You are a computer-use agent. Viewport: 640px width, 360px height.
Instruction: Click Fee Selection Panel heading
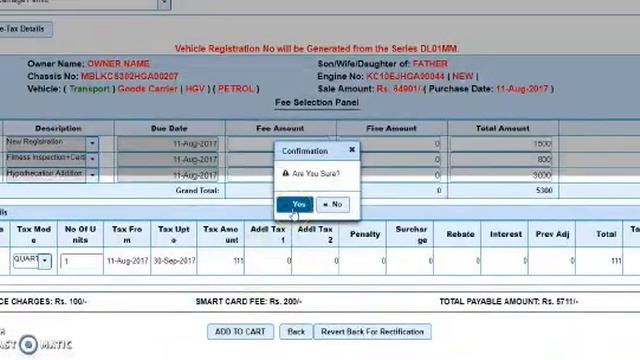coord(317,102)
